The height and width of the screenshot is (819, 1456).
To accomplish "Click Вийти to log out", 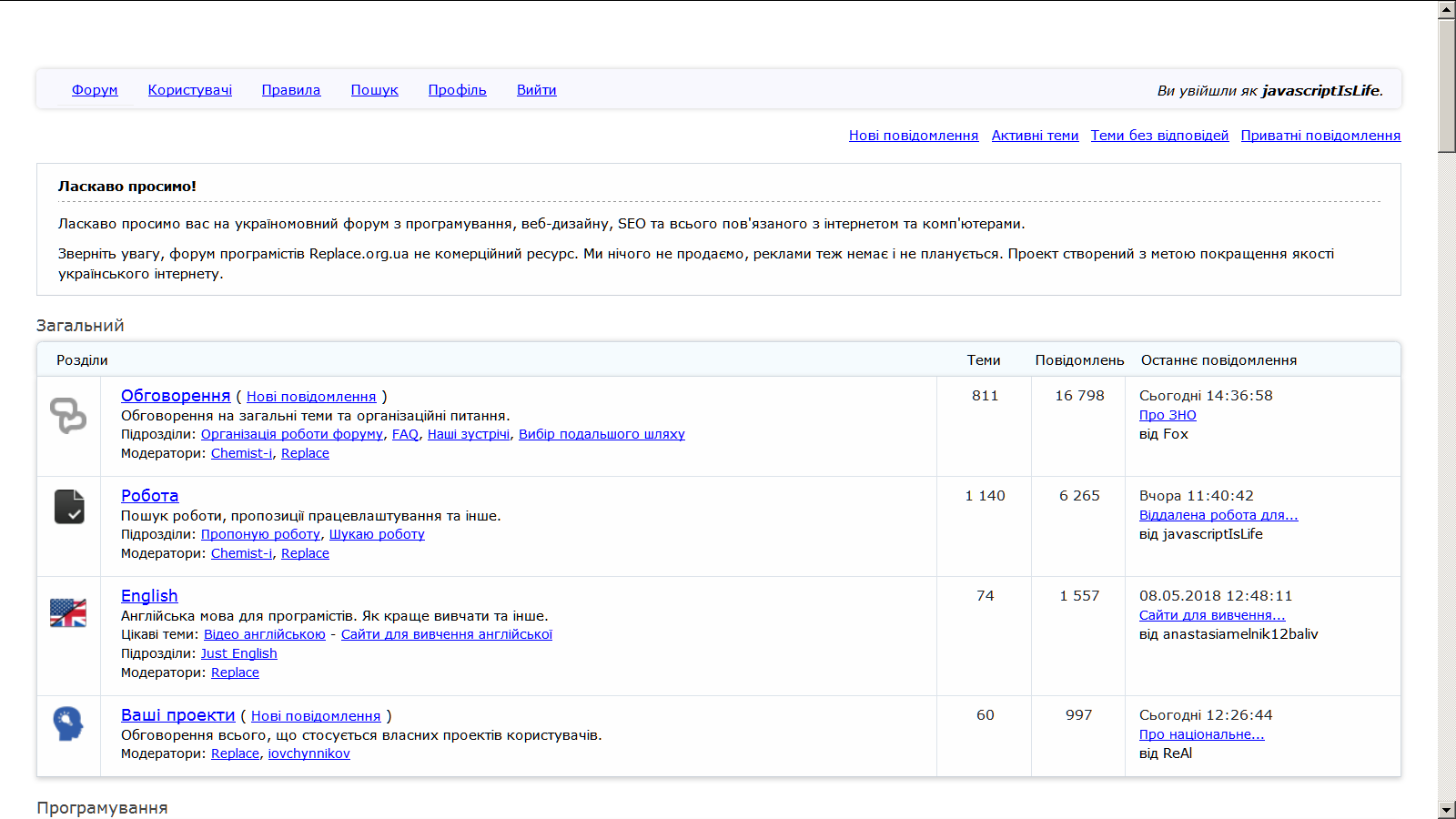I will [x=536, y=90].
